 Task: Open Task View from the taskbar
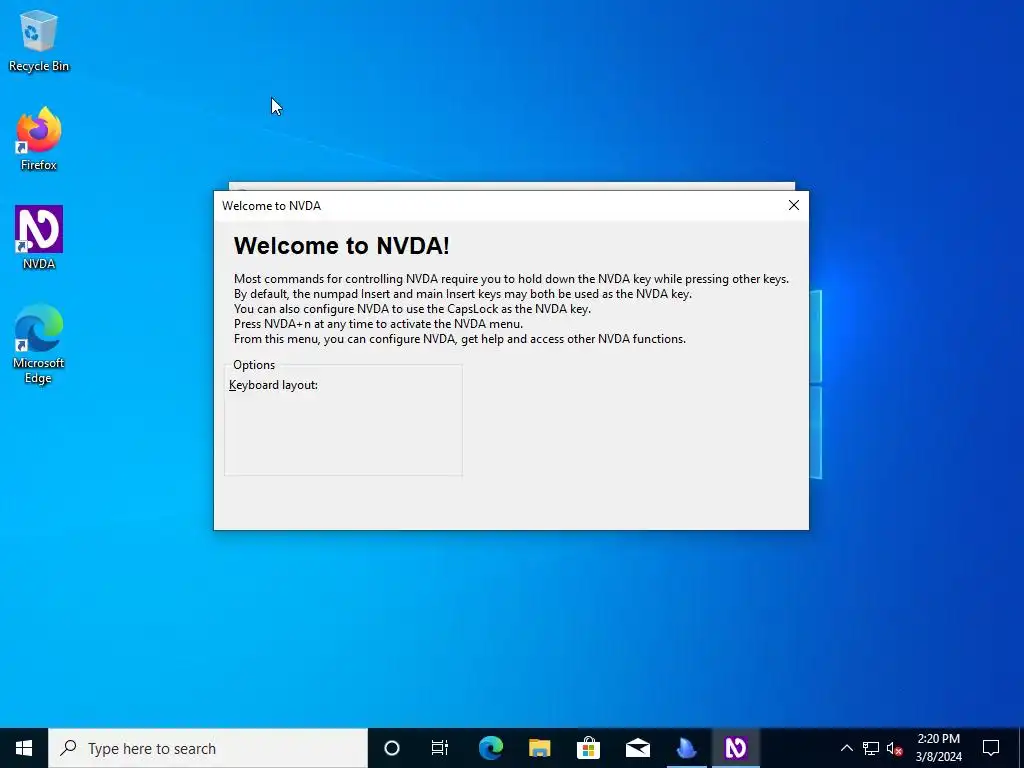coord(440,748)
